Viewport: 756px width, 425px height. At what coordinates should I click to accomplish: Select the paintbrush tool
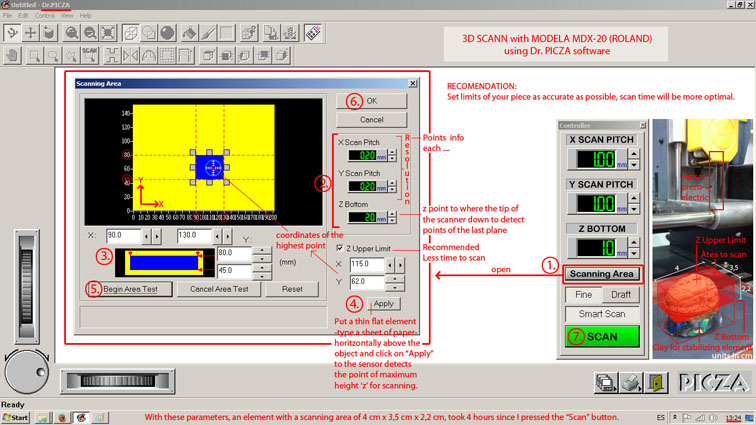[x=208, y=33]
